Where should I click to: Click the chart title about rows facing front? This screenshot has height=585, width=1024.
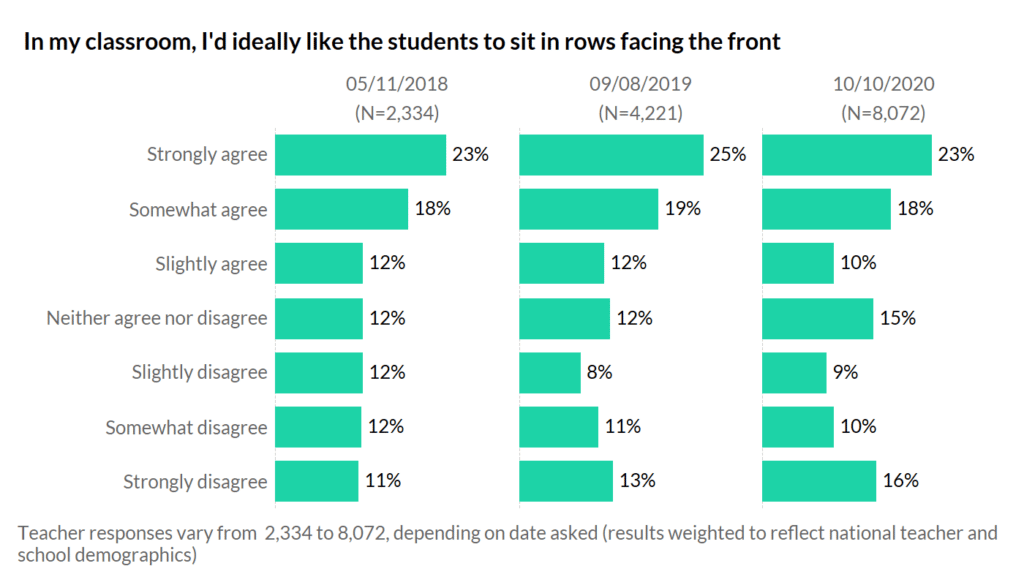pos(401,42)
